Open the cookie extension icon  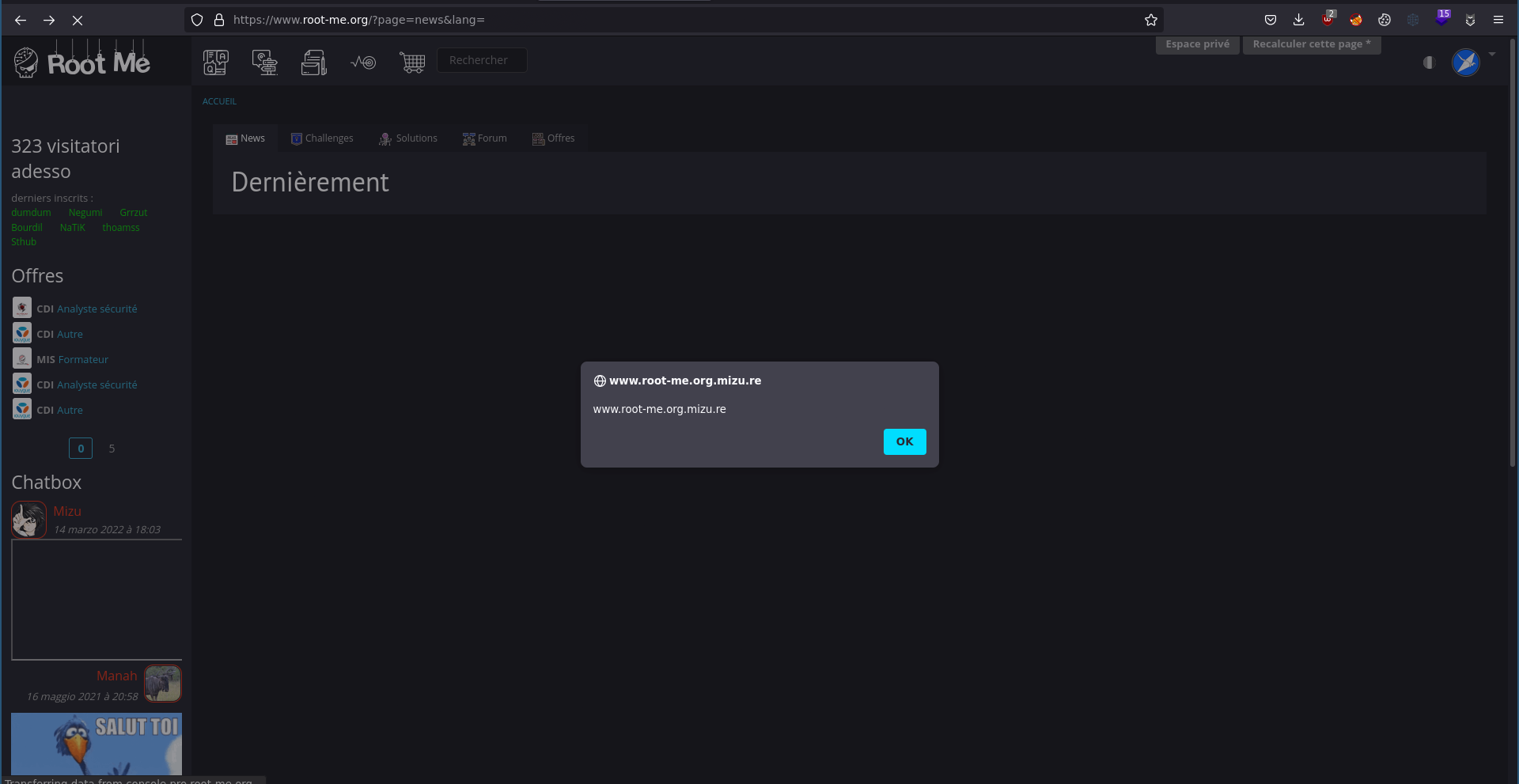tap(1385, 20)
